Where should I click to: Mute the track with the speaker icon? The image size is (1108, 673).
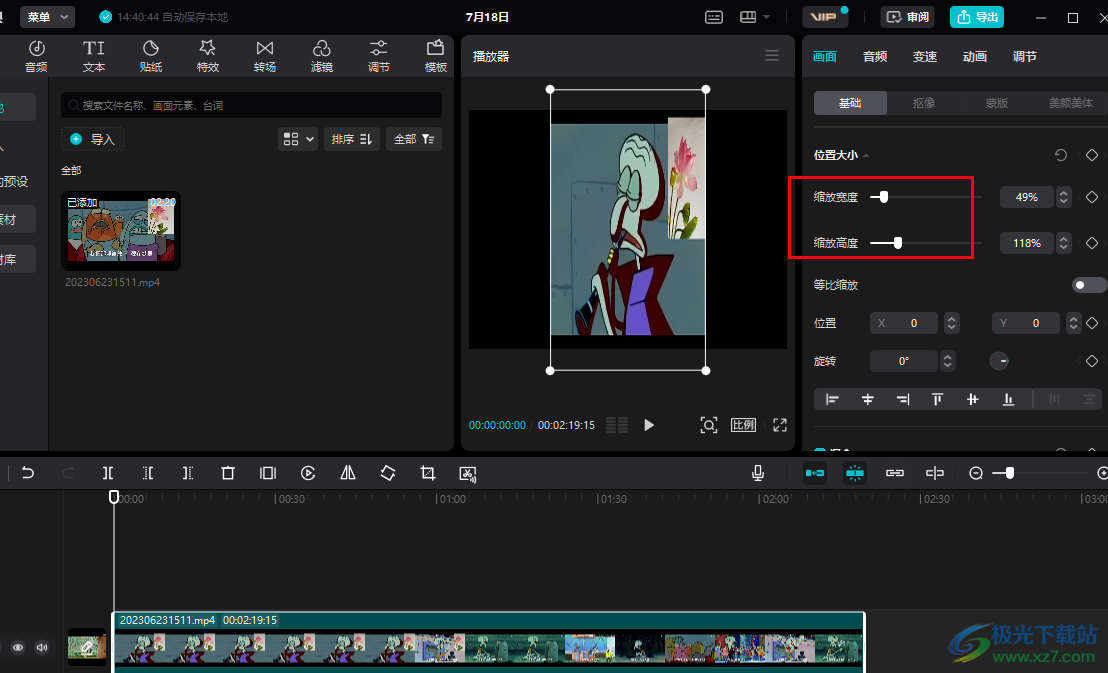point(42,647)
